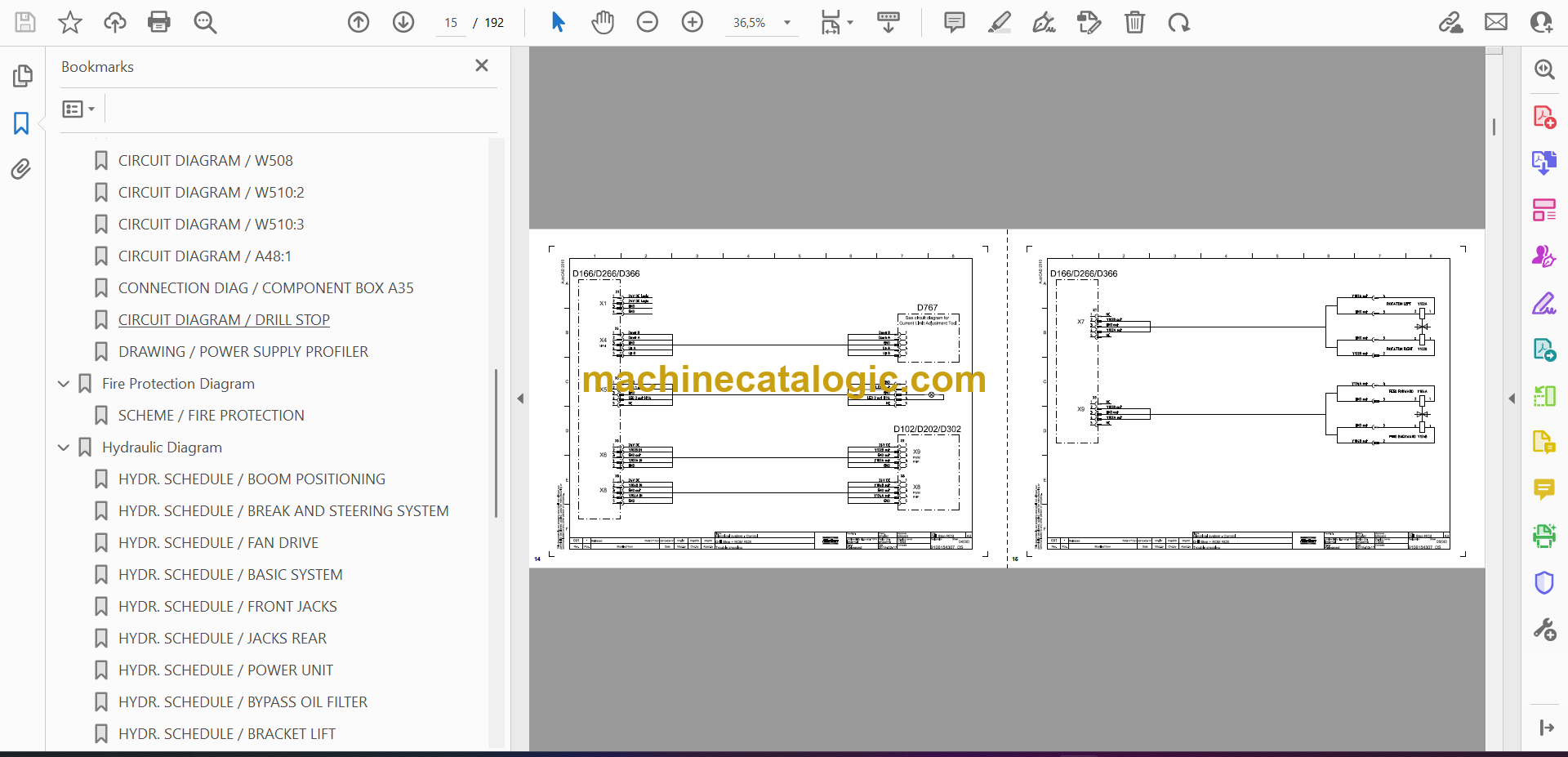Image resolution: width=1568 pixels, height=757 pixels.
Task: Open bookmark CIRCUIT DIAGRAM / W510:3
Action: 211,225
